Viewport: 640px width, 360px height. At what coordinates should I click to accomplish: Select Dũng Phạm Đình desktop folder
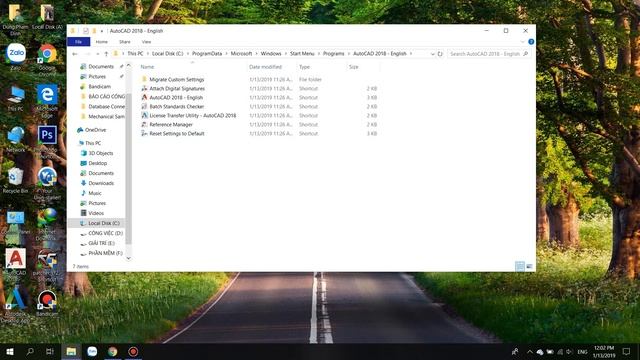(16, 19)
